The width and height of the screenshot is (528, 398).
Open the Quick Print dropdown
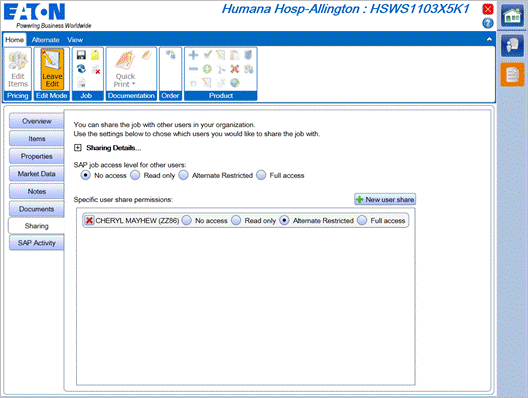pyautogui.click(x=125, y=70)
